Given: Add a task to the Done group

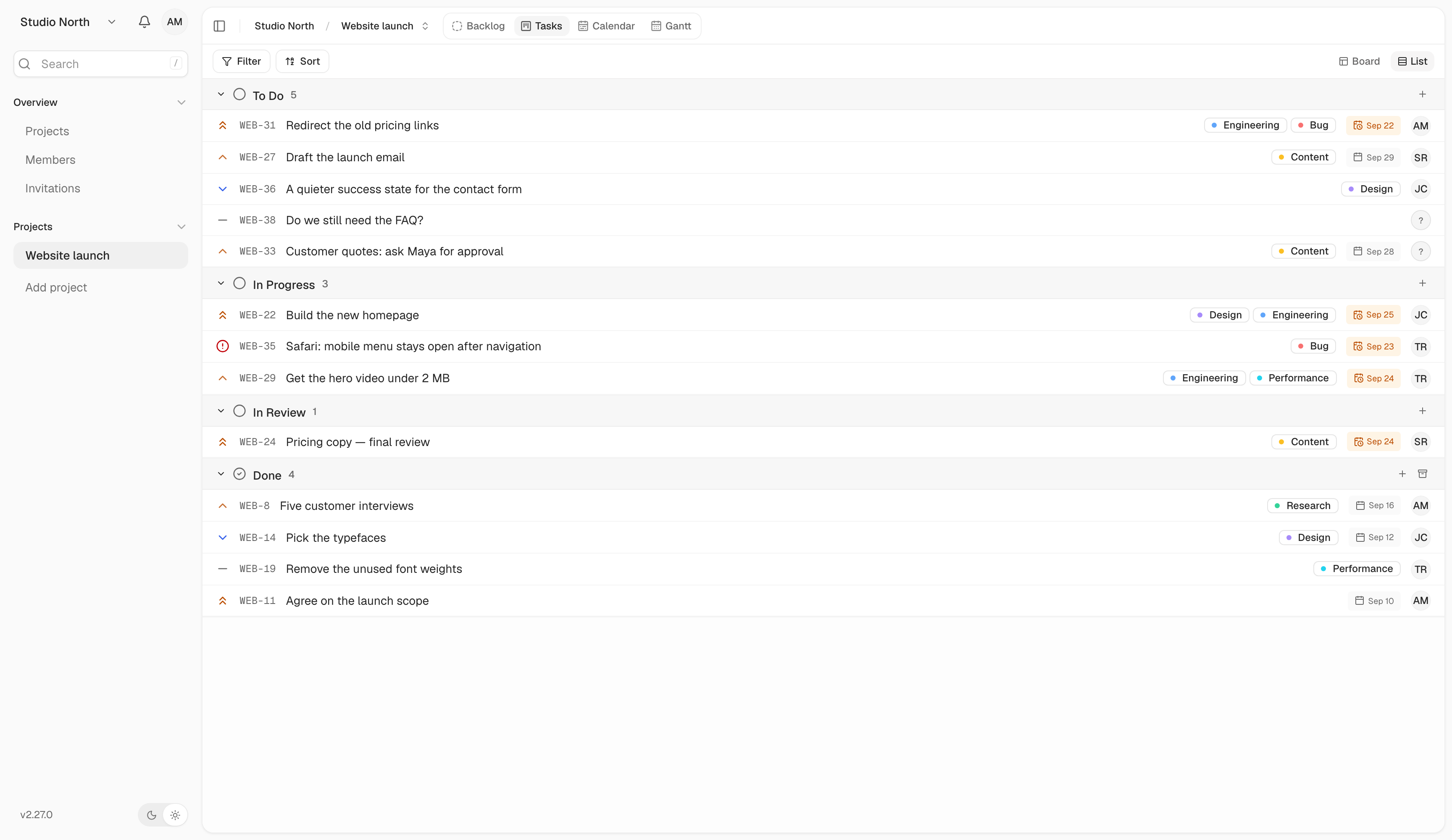Looking at the screenshot, I should point(1402,474).
